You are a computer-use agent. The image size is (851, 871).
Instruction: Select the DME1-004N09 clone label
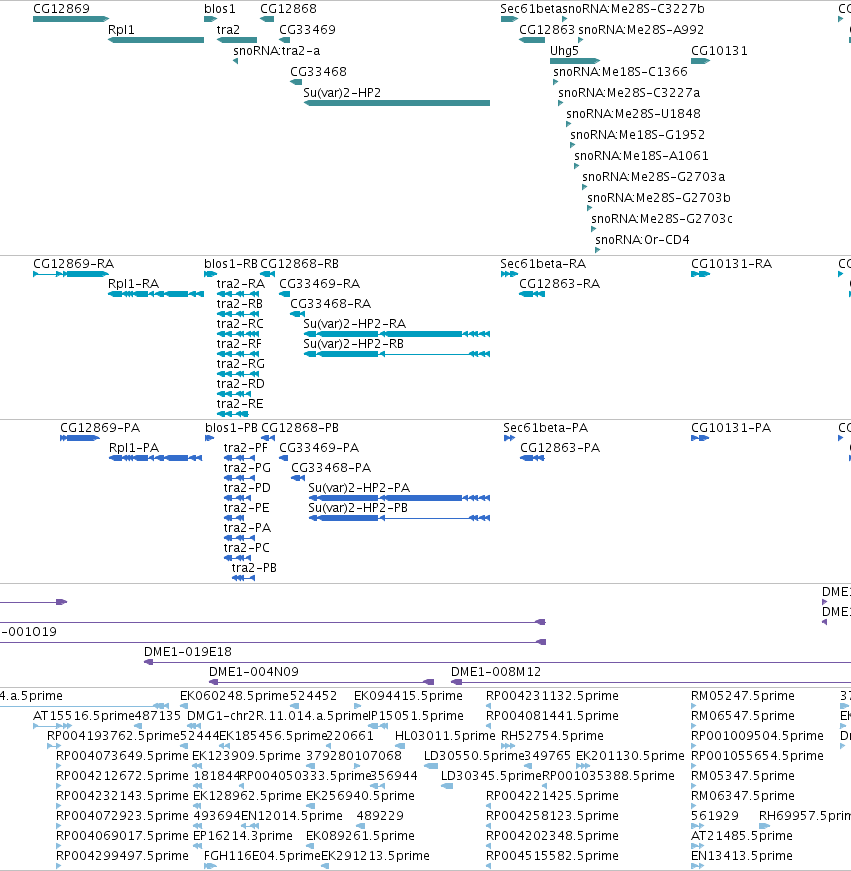point(254,672)
